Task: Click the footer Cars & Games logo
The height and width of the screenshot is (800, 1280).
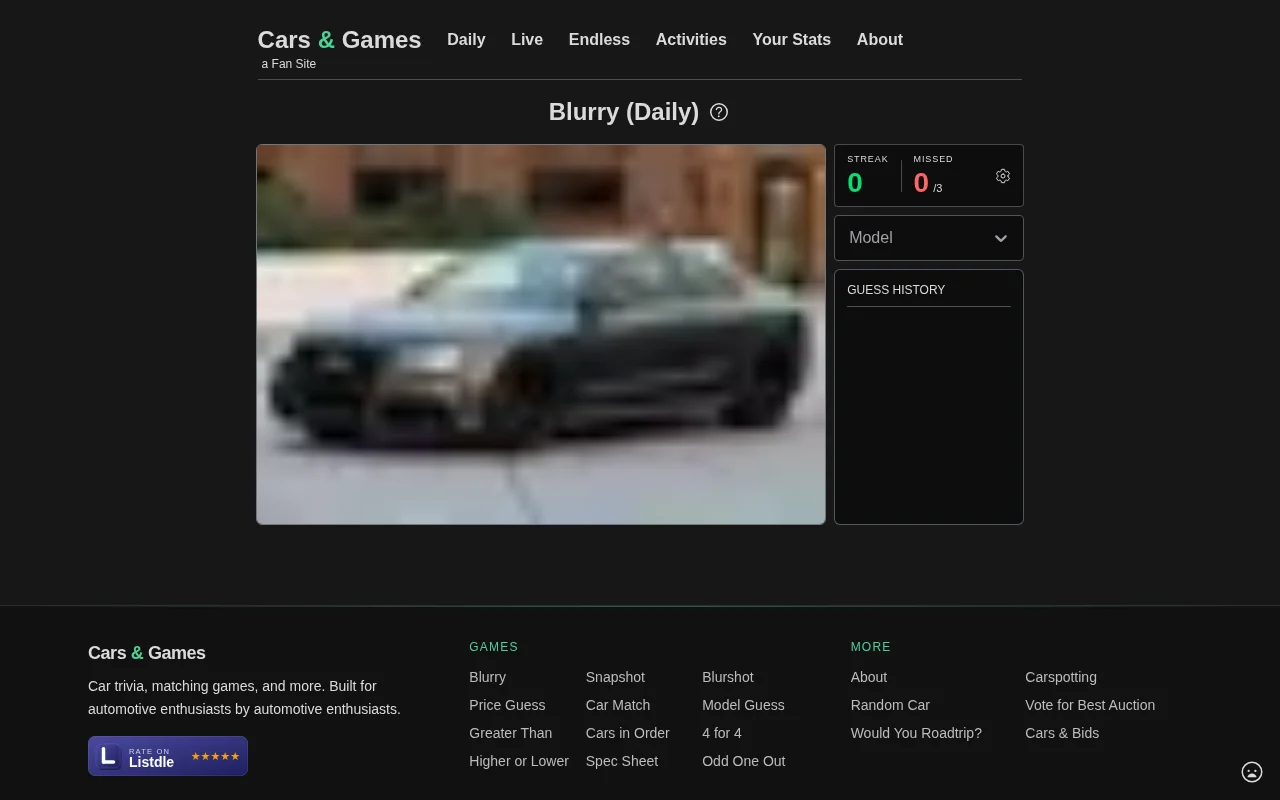Action: 147,653
